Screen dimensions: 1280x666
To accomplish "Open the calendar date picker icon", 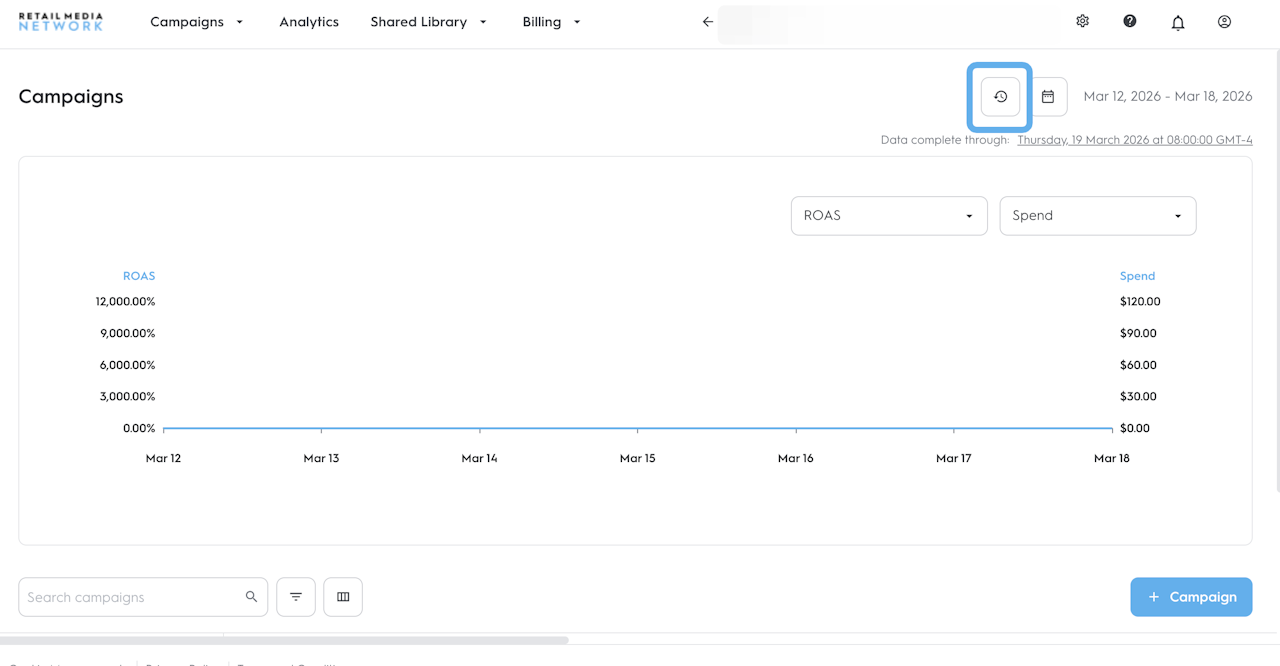I will (1048, 97).
